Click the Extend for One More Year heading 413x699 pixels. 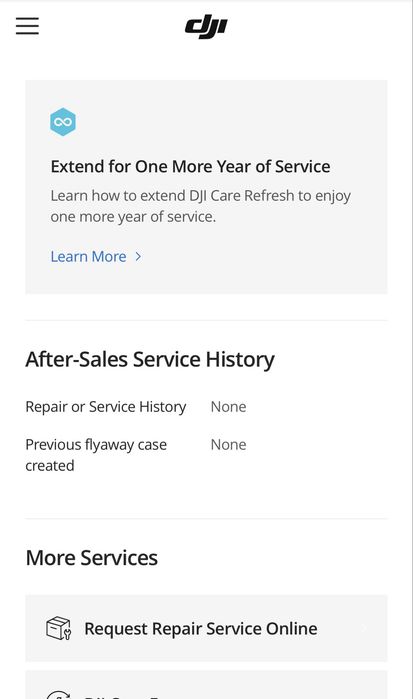click(x=190, y=166)
